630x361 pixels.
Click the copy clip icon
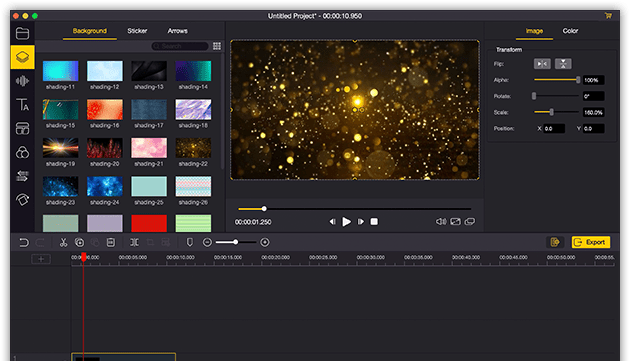80,242
